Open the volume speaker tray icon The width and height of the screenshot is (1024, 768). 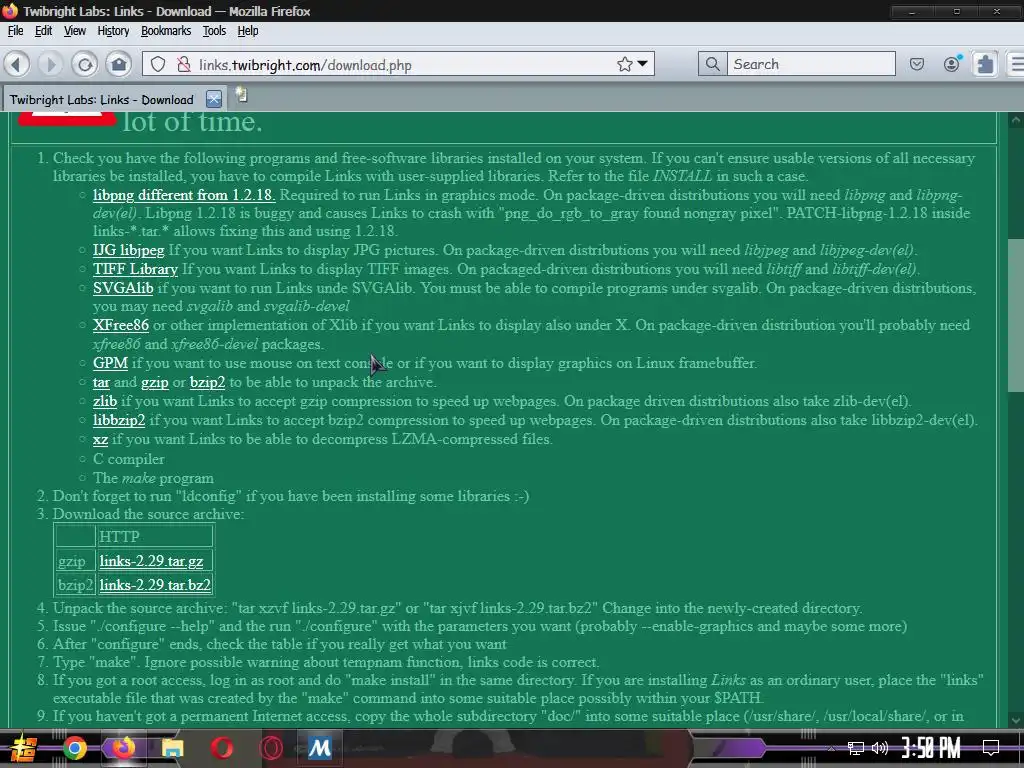(880, 748)
